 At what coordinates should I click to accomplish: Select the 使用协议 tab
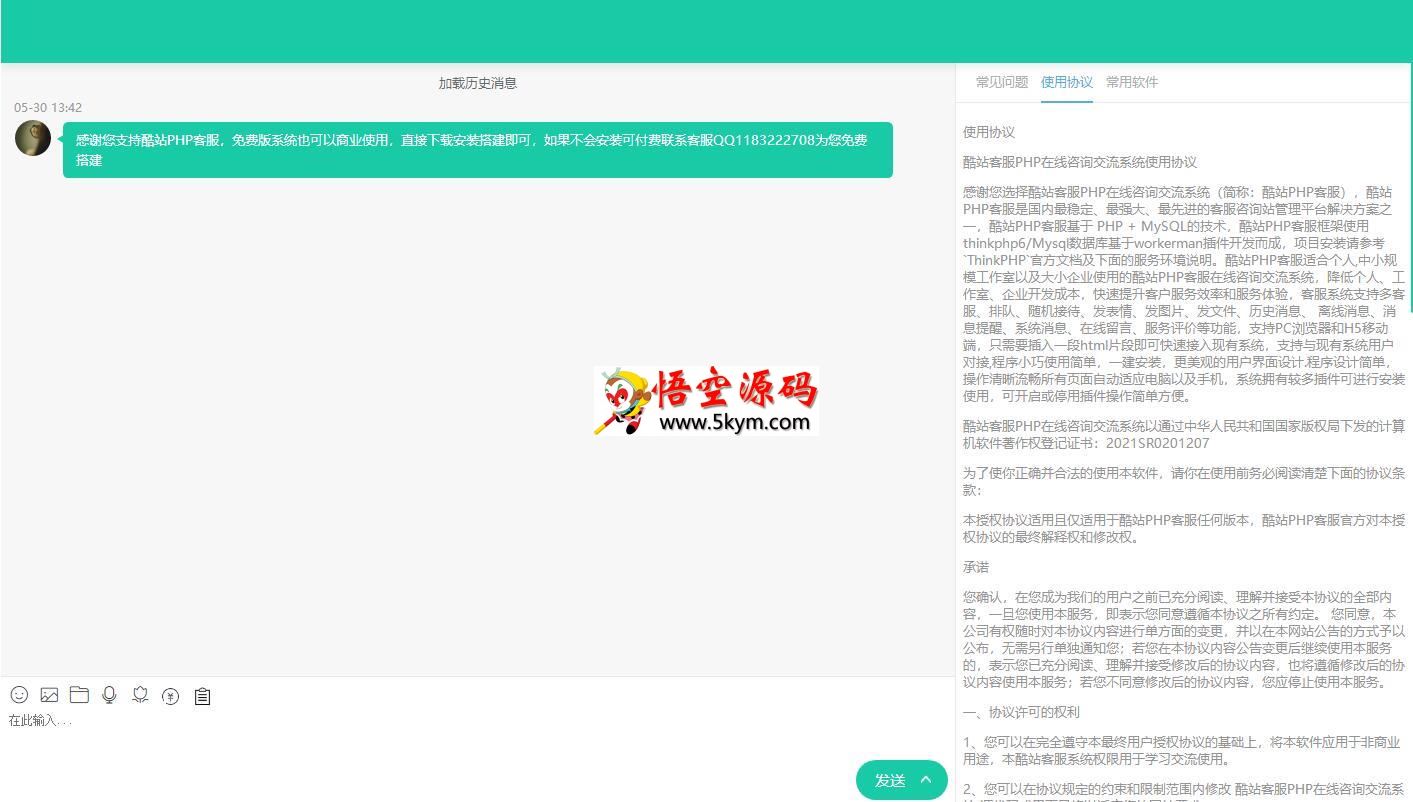click(1067, 82)
